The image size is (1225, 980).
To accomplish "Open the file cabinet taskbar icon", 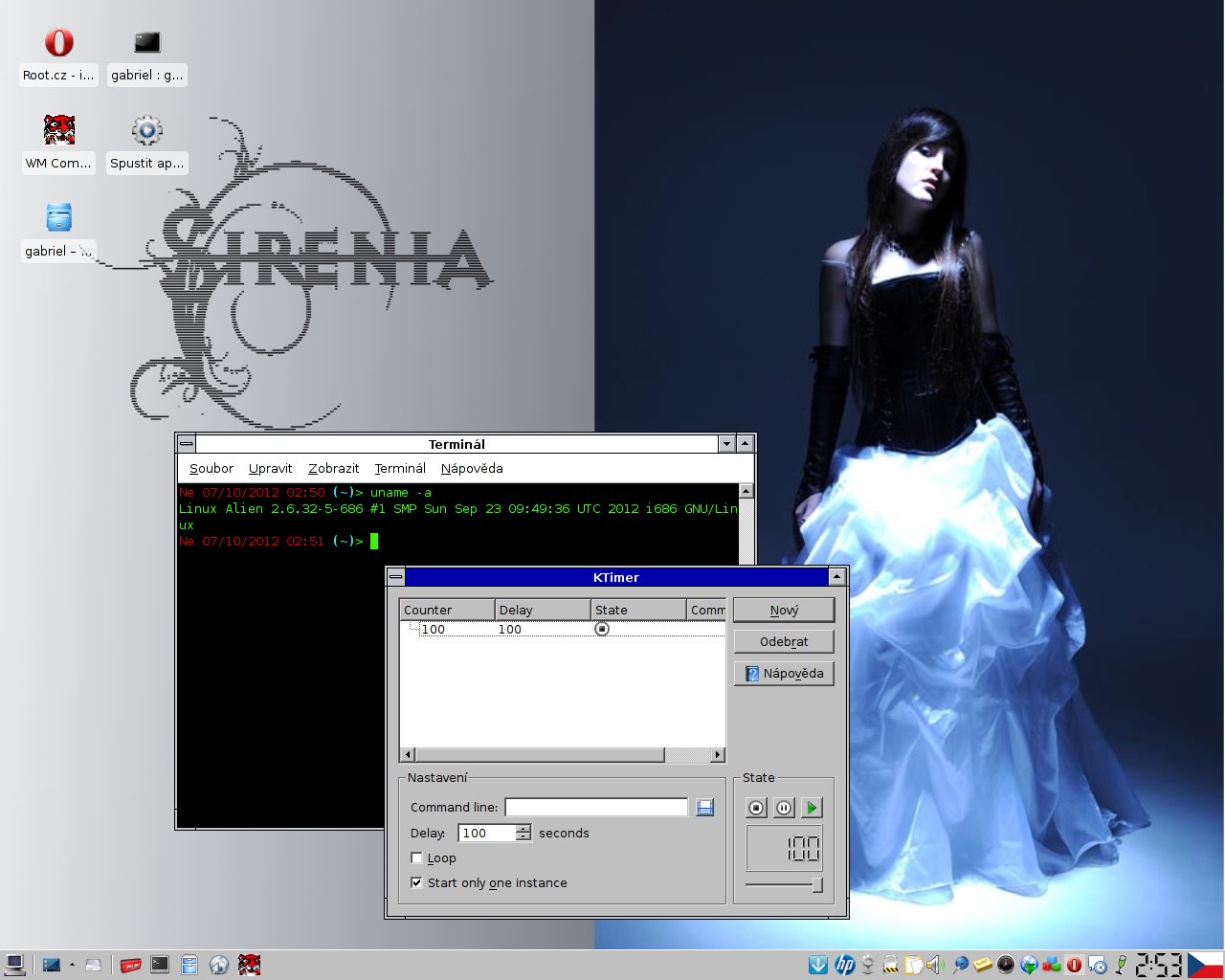I will coord(189,965).
